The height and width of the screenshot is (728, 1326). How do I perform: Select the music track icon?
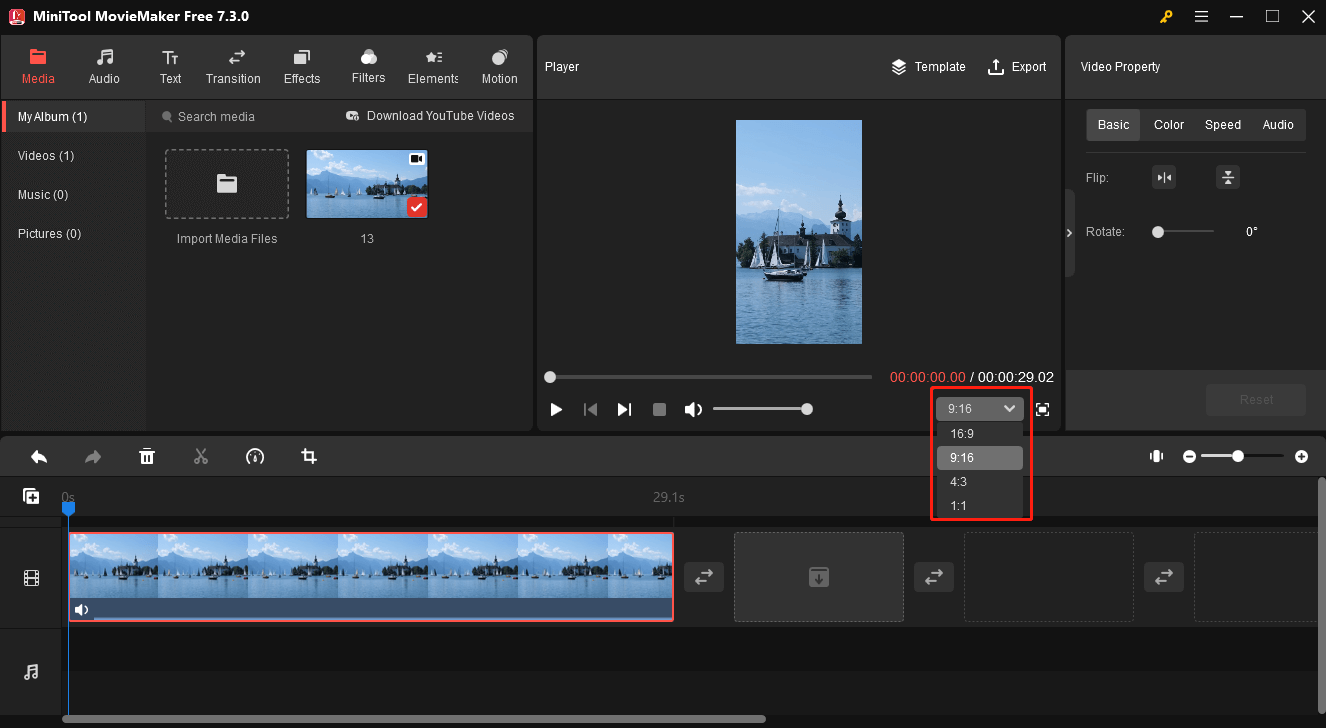[31, 672]
